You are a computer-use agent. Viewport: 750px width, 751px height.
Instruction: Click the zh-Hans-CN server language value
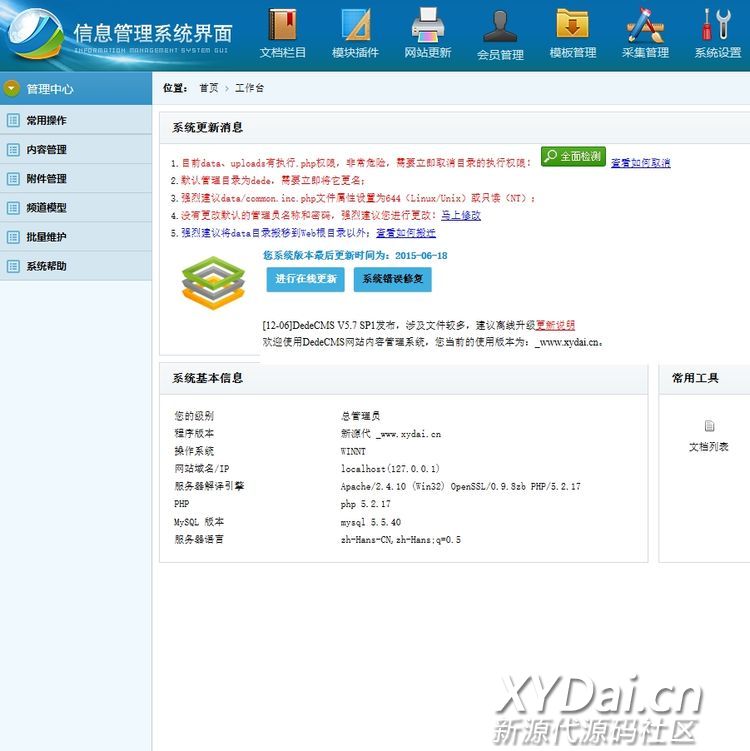click(x=400, y=540)
